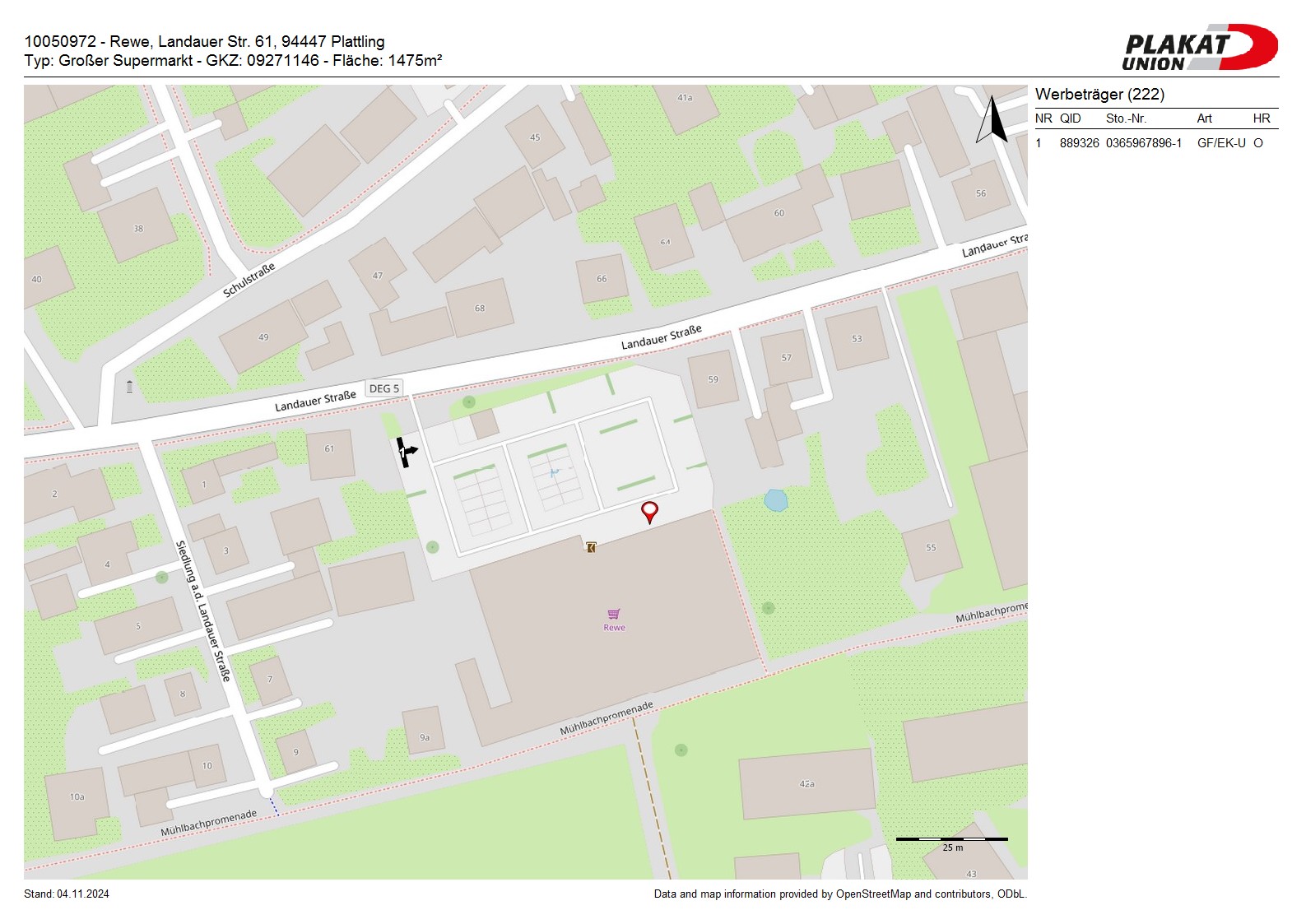This screenshot has width=1306, height=924.
Task: Select the QID column header
Action: [1070, 118]
